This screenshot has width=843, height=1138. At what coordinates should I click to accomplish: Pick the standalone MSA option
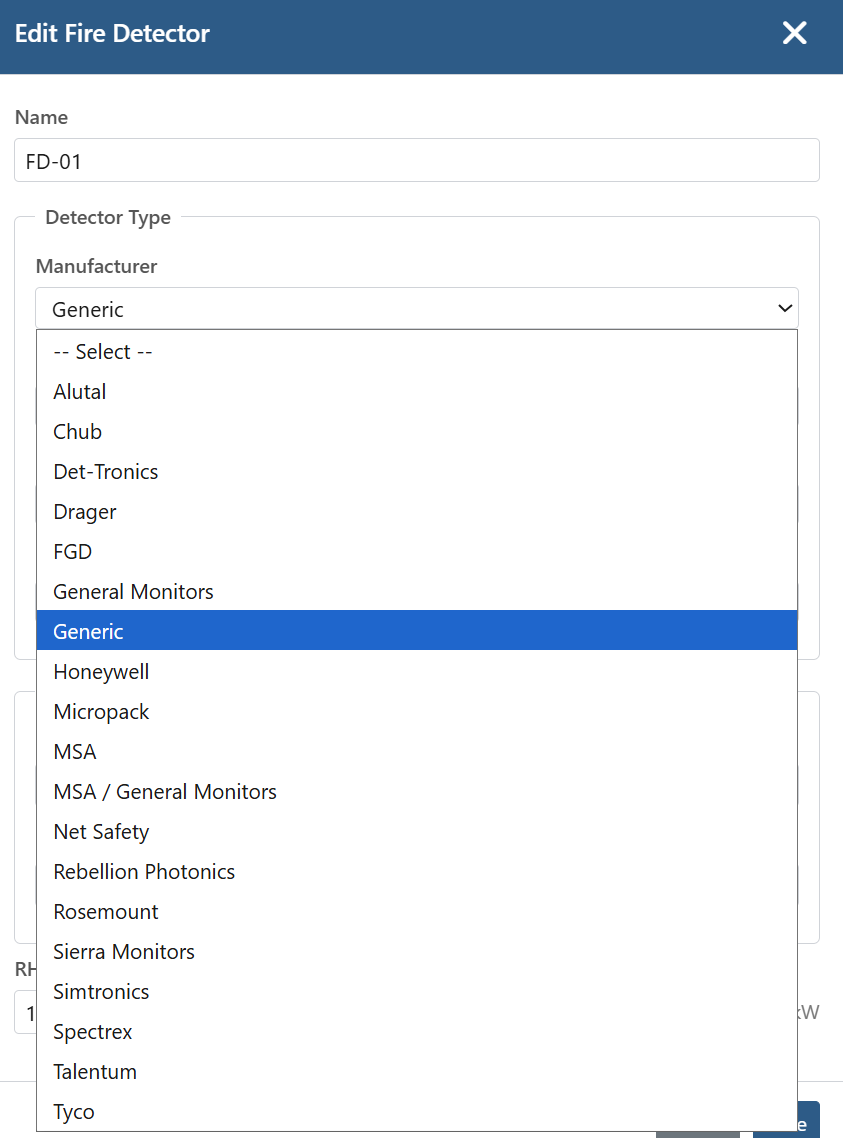click(x=417, y=751)
